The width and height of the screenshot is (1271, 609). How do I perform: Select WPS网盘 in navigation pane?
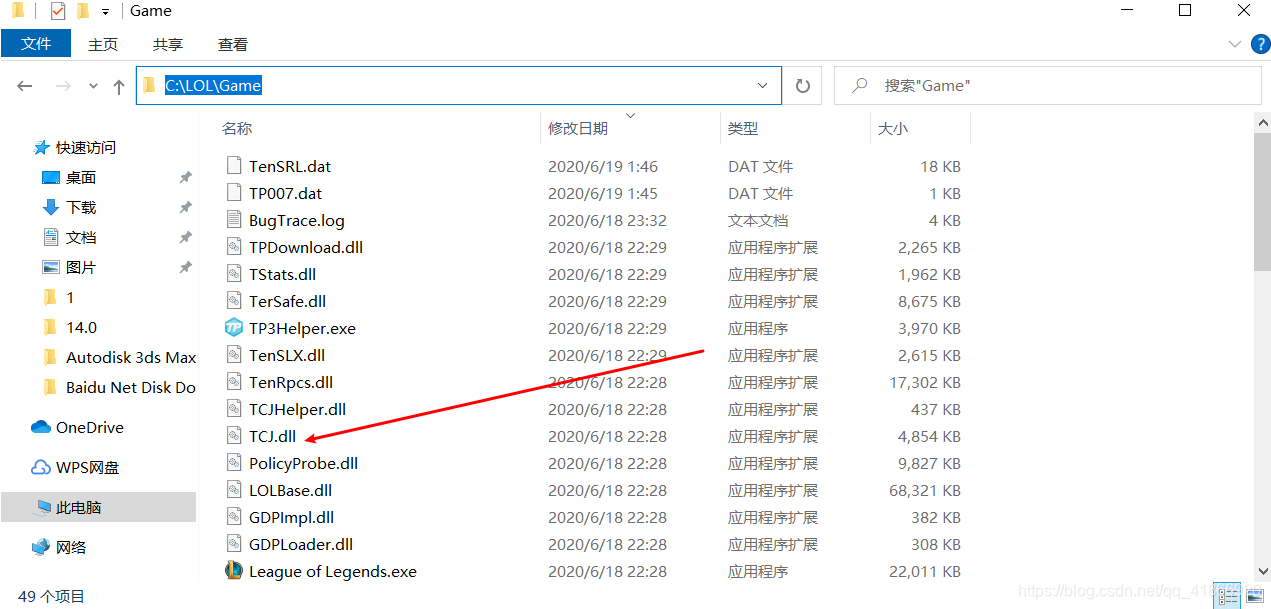point(88,467)
